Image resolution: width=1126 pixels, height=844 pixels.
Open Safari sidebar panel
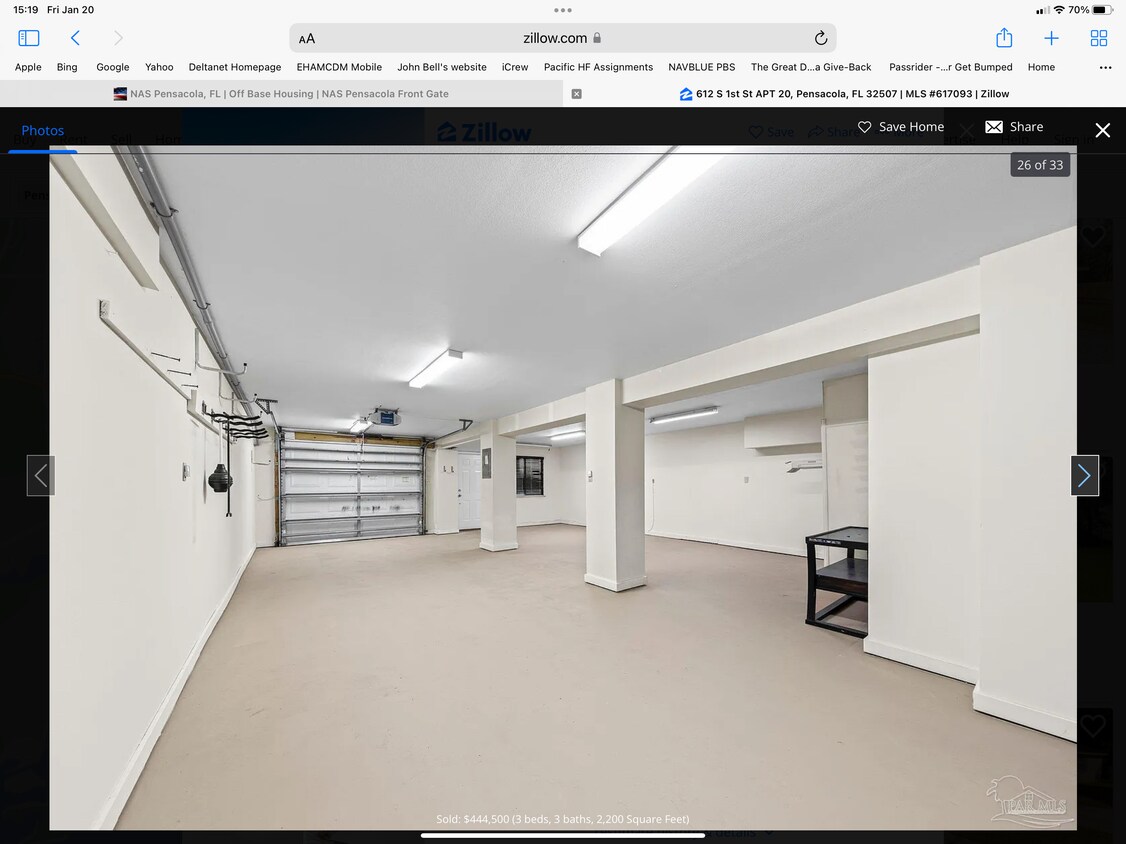point(29,38)
